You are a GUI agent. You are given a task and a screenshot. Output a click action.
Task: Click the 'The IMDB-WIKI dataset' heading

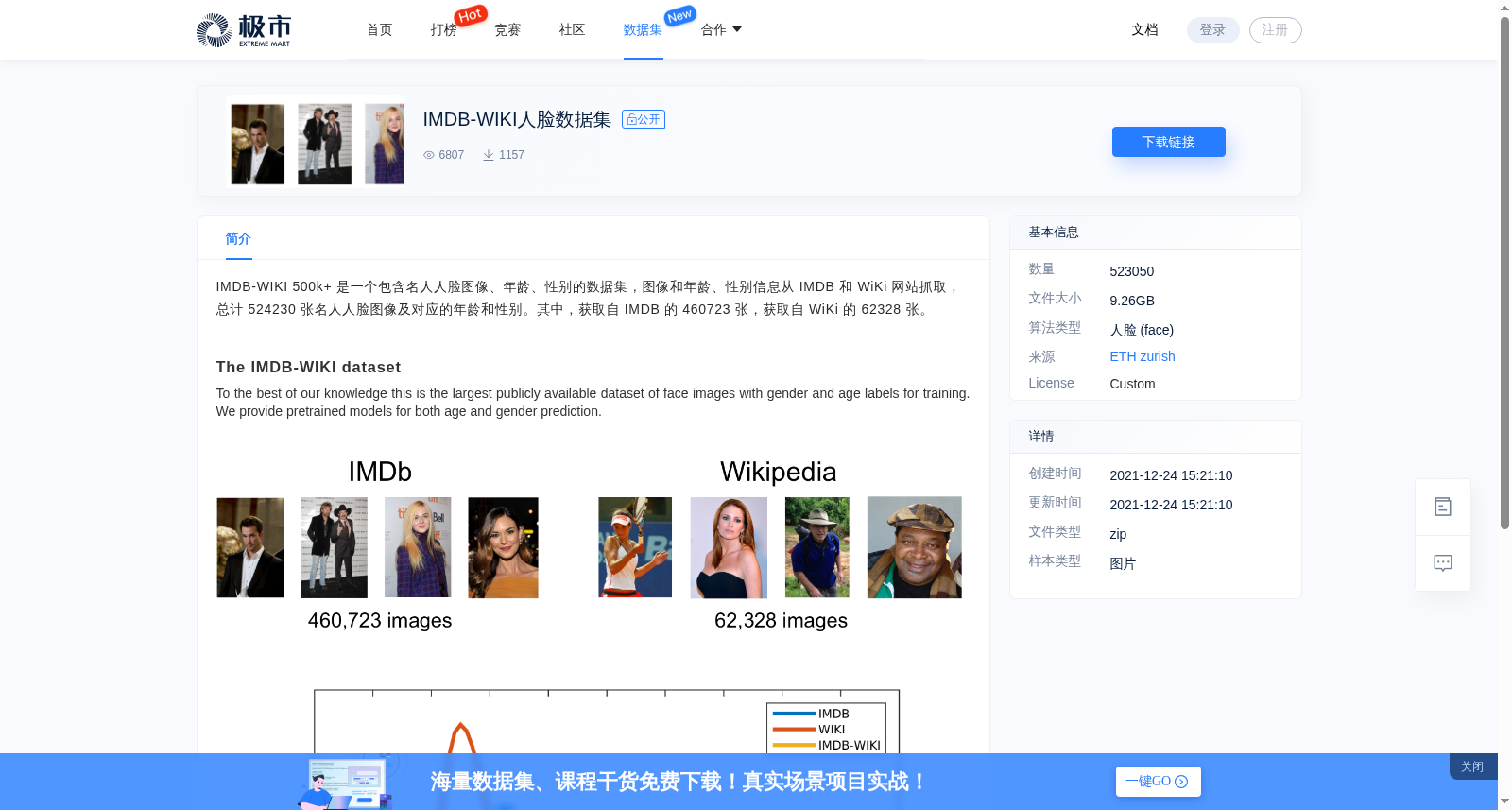308,367
